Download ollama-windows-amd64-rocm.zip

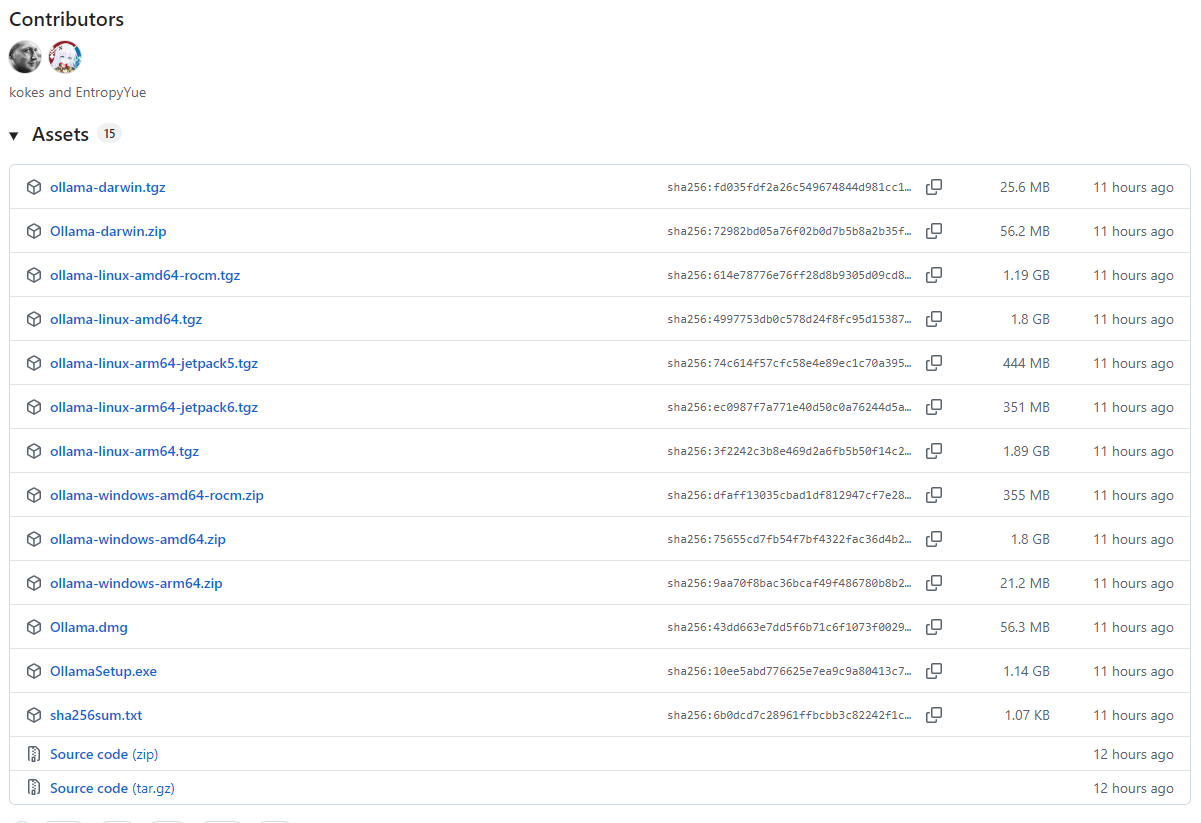pos(157,495)
